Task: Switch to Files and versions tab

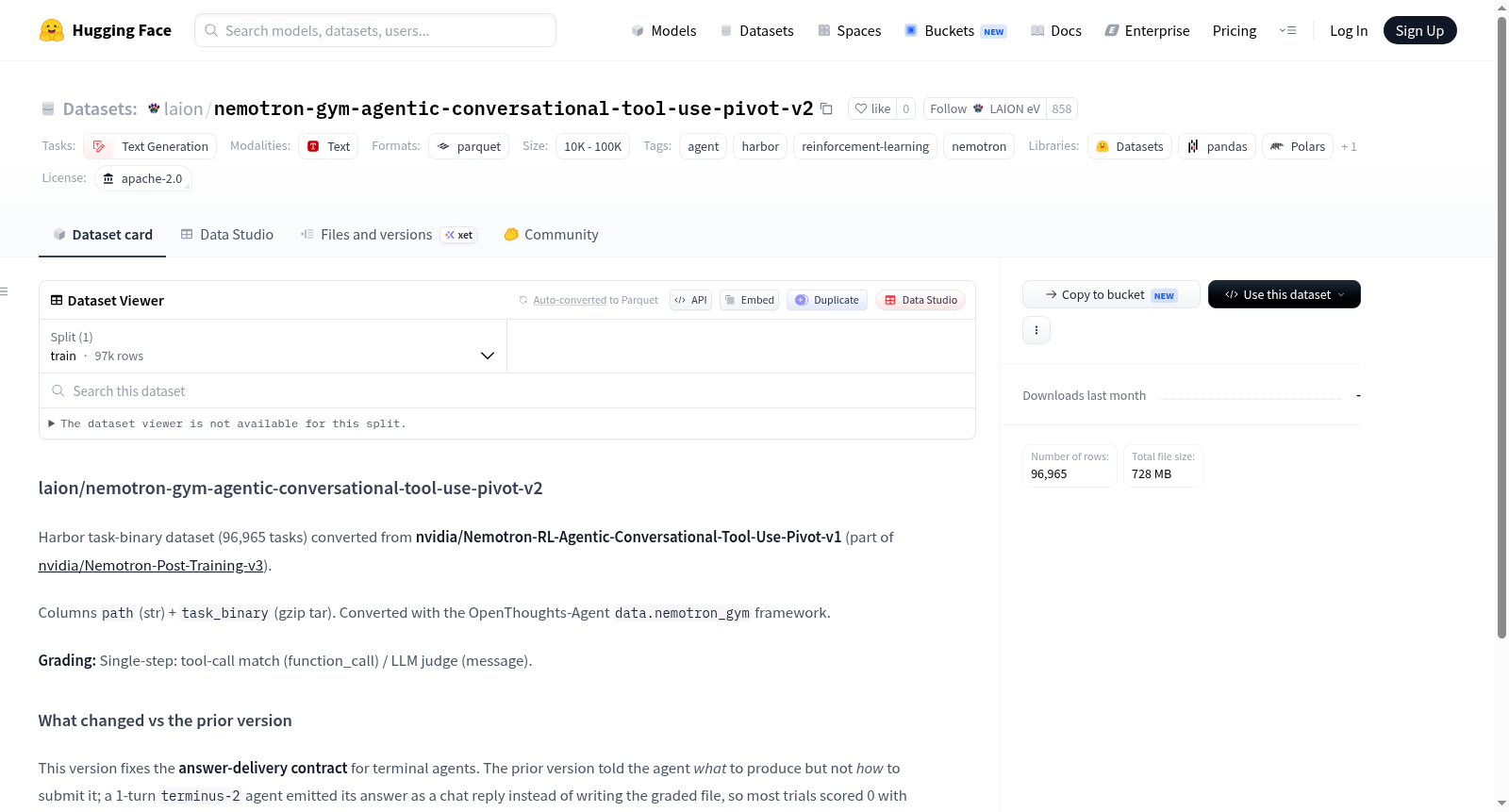Action: (389, 235)
